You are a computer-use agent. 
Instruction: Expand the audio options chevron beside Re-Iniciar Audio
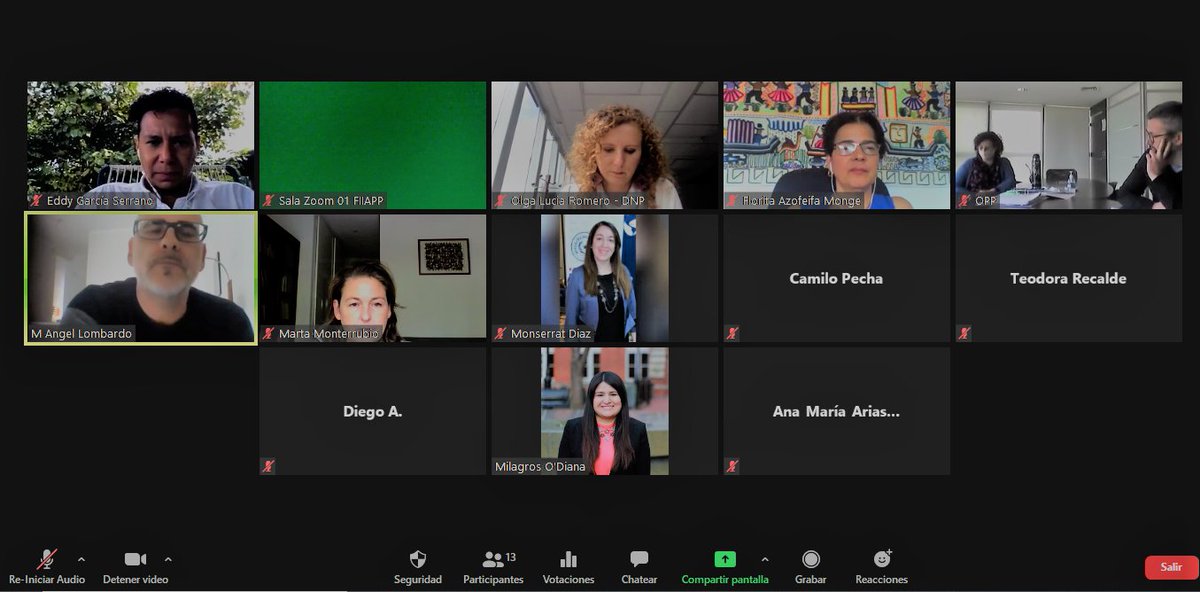81,558
